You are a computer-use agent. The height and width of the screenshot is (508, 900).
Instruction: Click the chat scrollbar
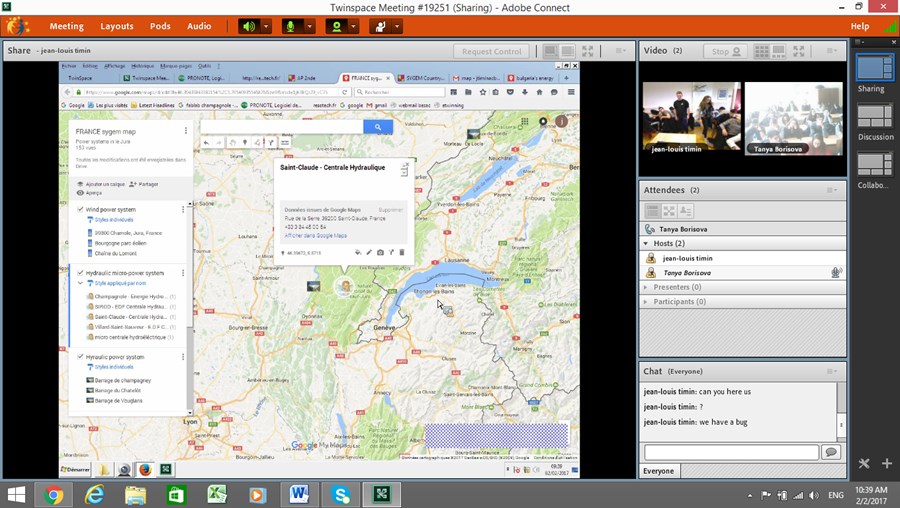click(841, 410)
